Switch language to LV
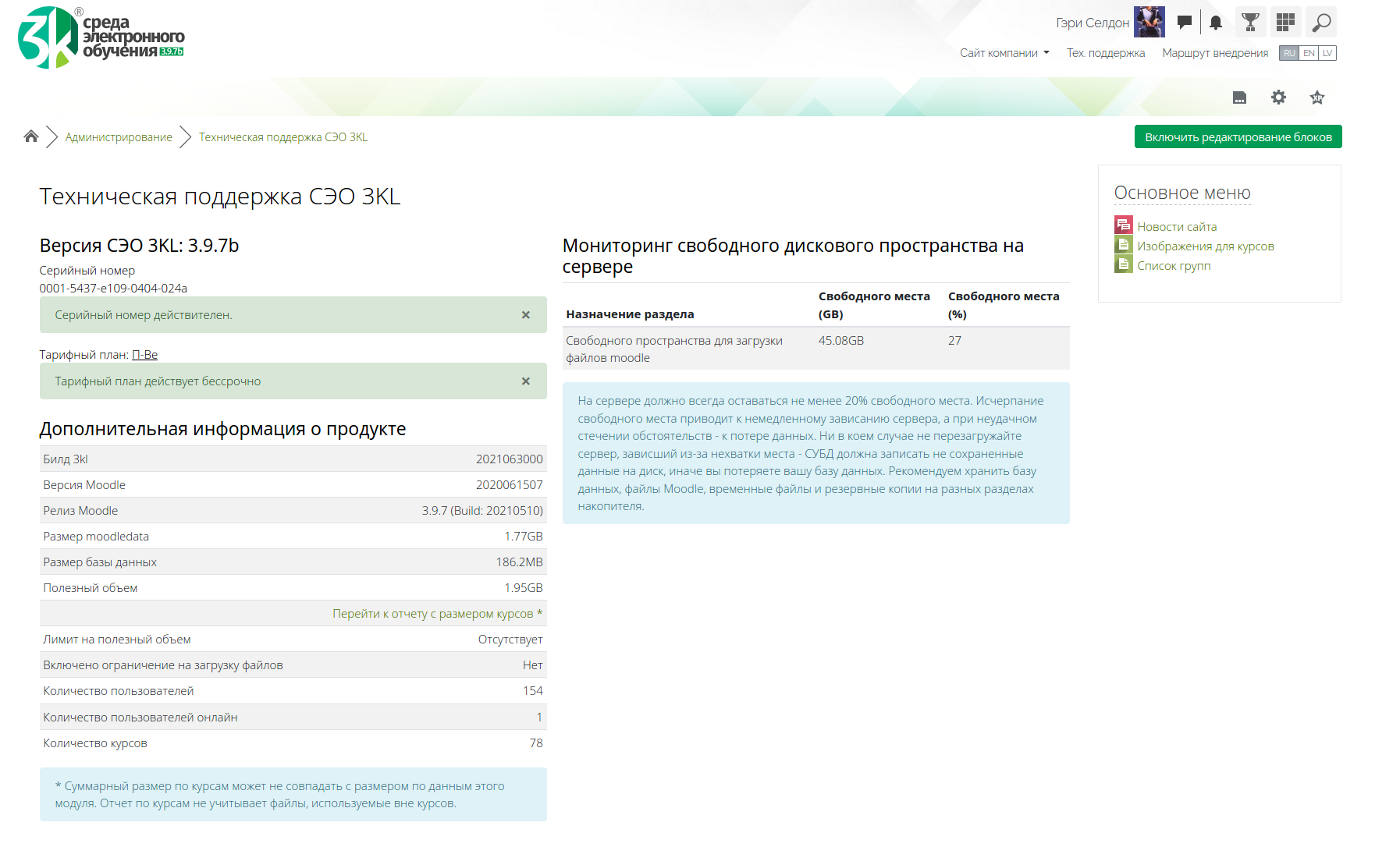The width and height of the screenshot is (1400, 847). point(1327,53)
